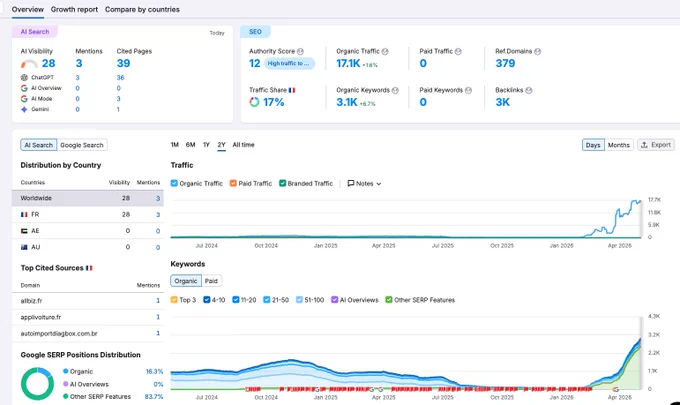The width and height of the screenshot is (680, 405).
Task: Select Organic keywords view
Action: point(186,281)
